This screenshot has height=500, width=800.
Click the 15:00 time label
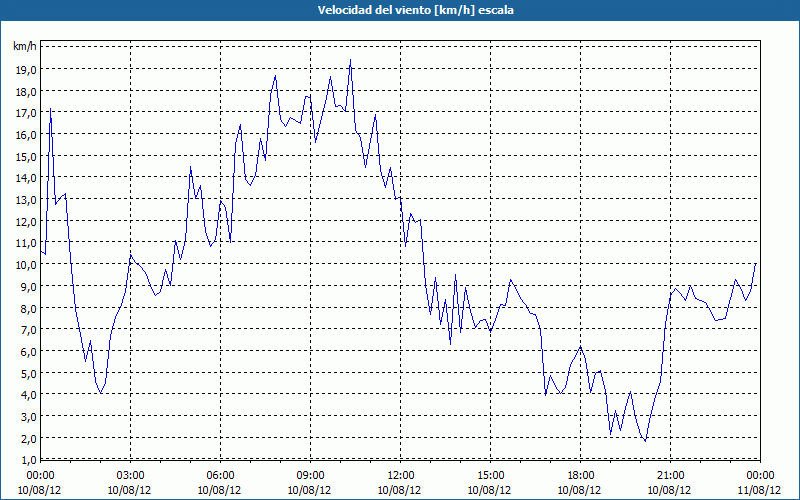click(x=490, y=476)
